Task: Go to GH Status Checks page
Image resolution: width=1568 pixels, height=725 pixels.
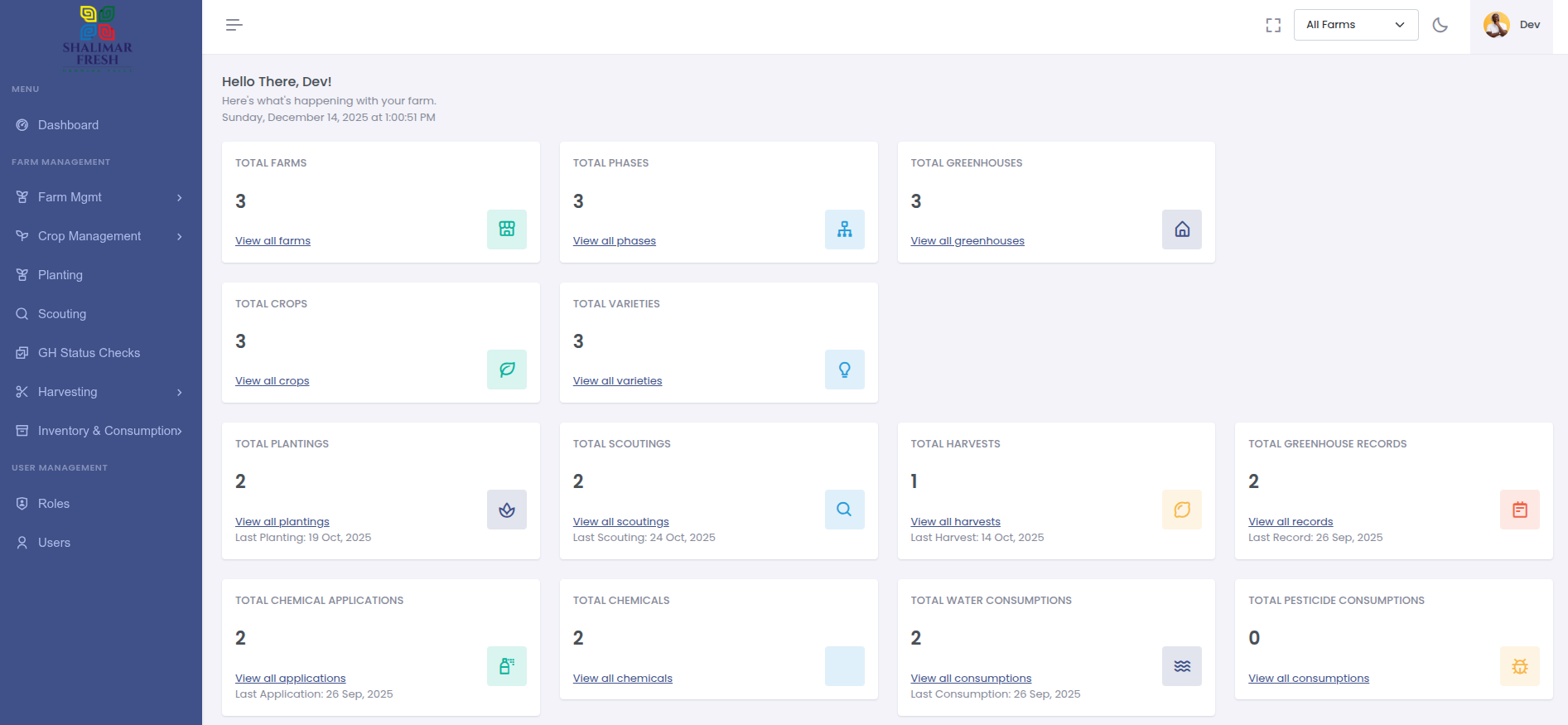Action: (x=89, y=353)
